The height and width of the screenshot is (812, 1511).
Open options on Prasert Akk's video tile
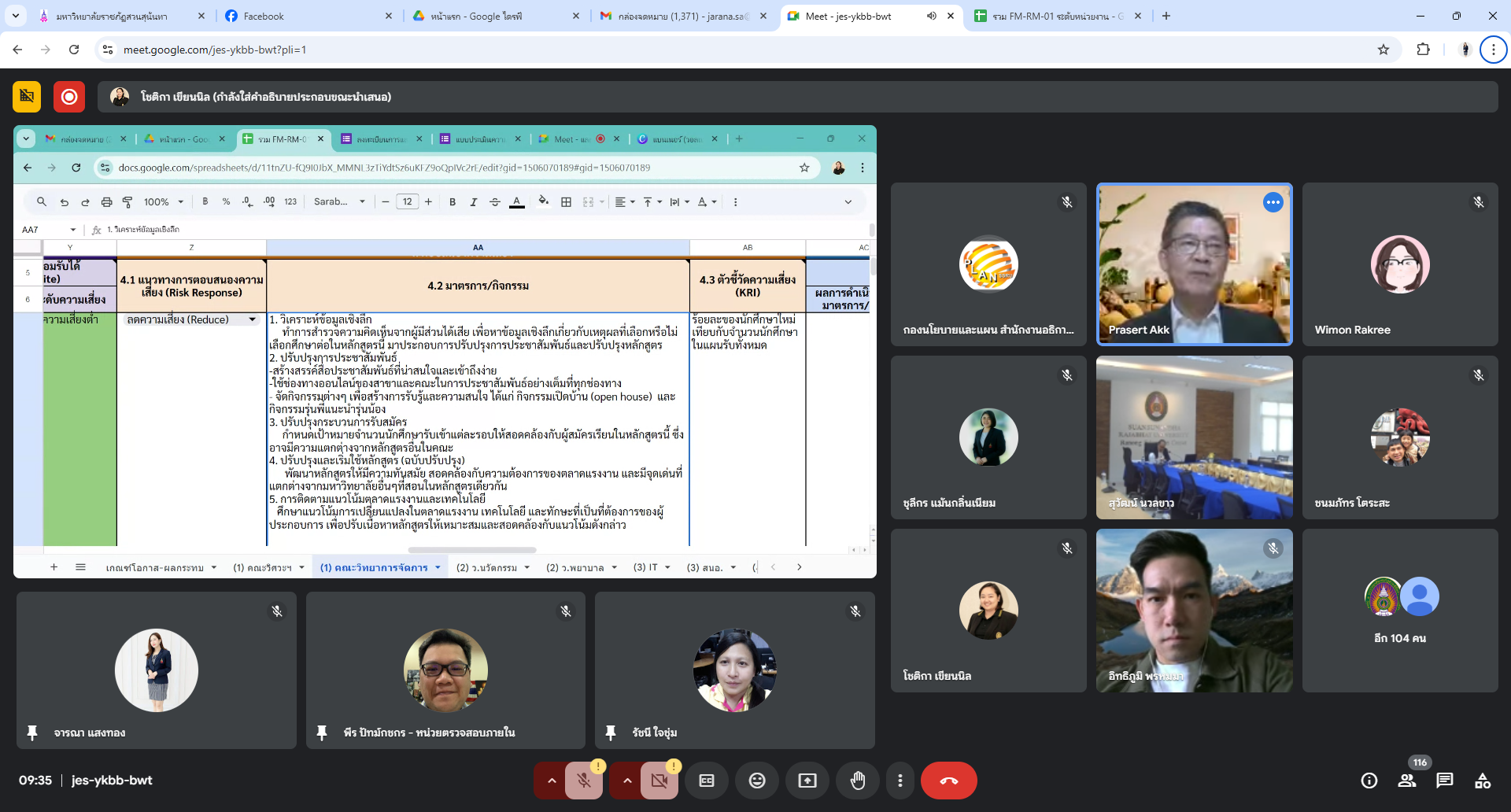[x=1273, y=203]
